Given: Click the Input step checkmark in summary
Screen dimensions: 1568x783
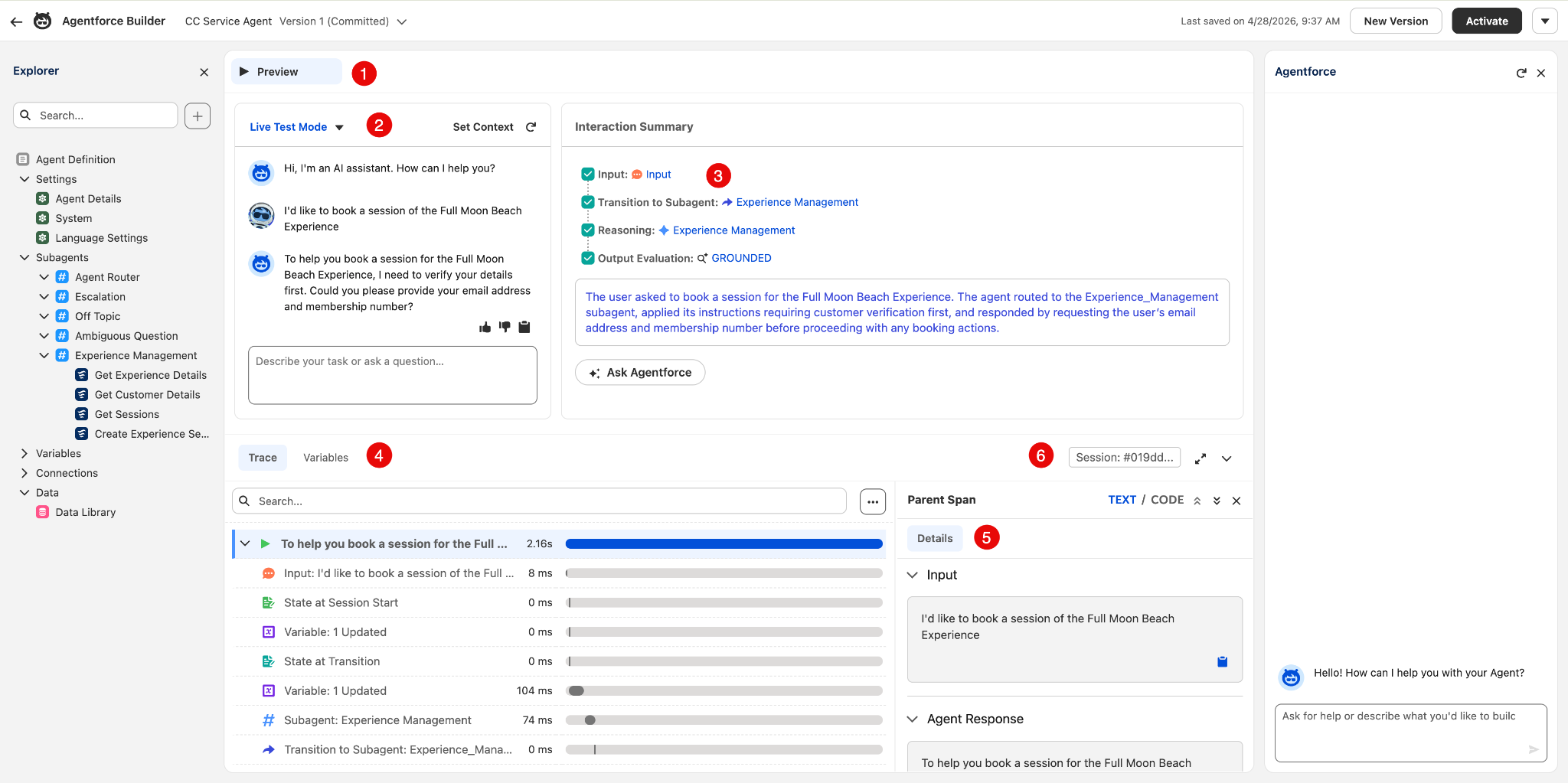Looking at the screenshot, I should click(x=588, y=175).
